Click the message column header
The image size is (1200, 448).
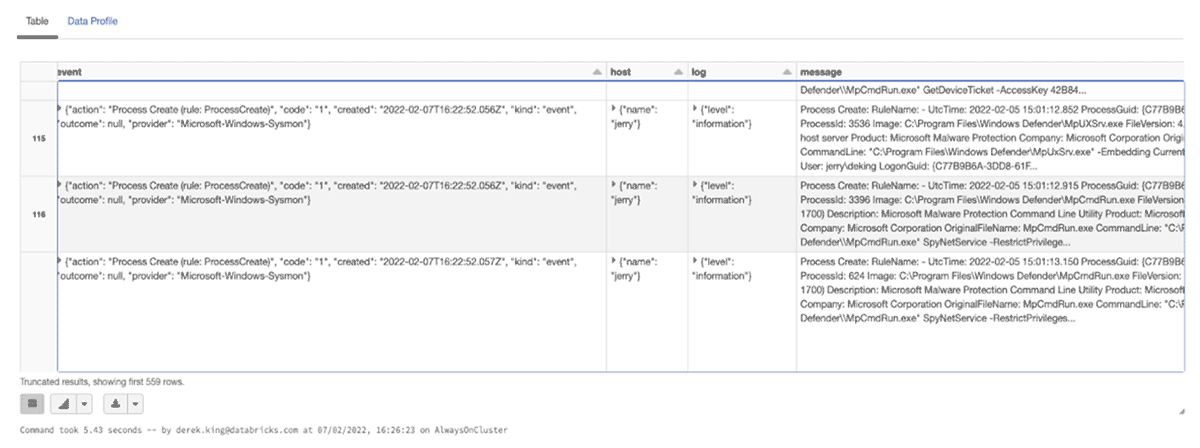tap(822, 72)
